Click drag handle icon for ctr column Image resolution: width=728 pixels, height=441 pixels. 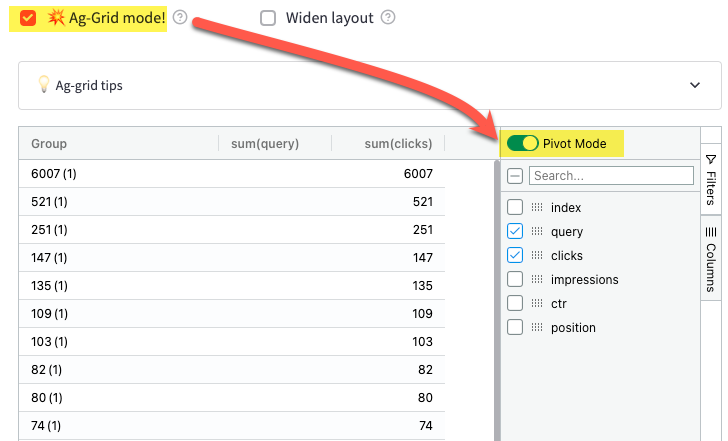pyautogui.click(x=537, y=303)
